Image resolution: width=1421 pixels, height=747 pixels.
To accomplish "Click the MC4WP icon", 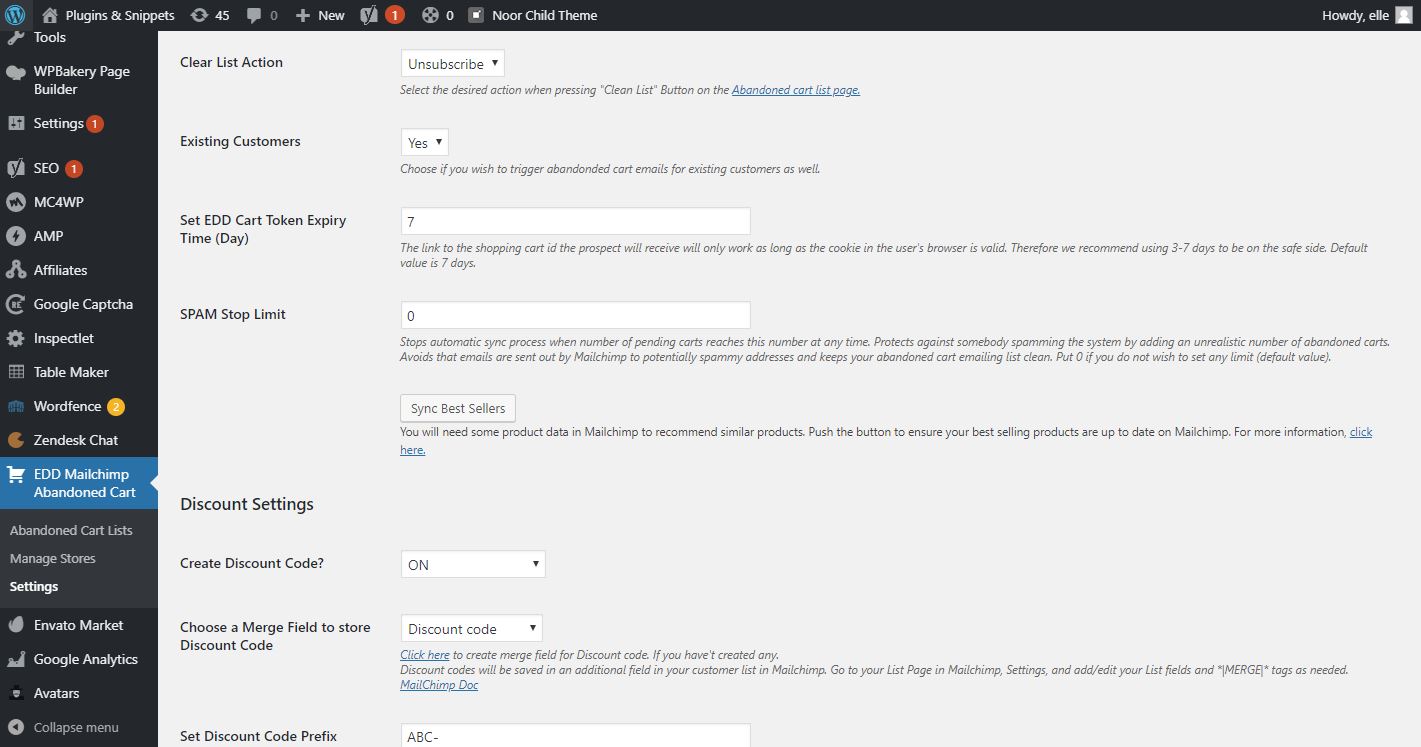I will [15, 202].
